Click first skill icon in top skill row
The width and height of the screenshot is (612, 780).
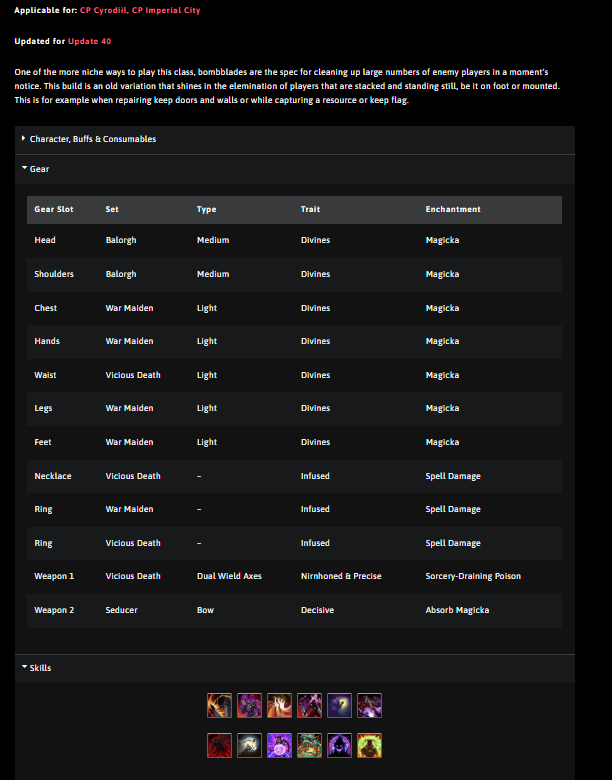click(220, 706)
